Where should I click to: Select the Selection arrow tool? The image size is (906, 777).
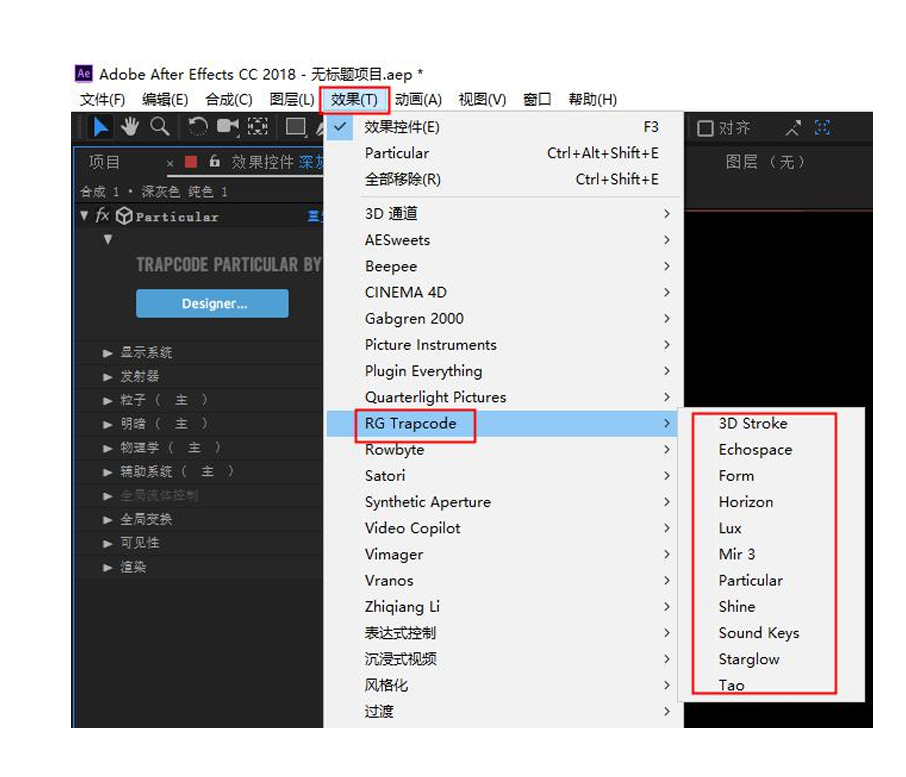tap(100, 126)
